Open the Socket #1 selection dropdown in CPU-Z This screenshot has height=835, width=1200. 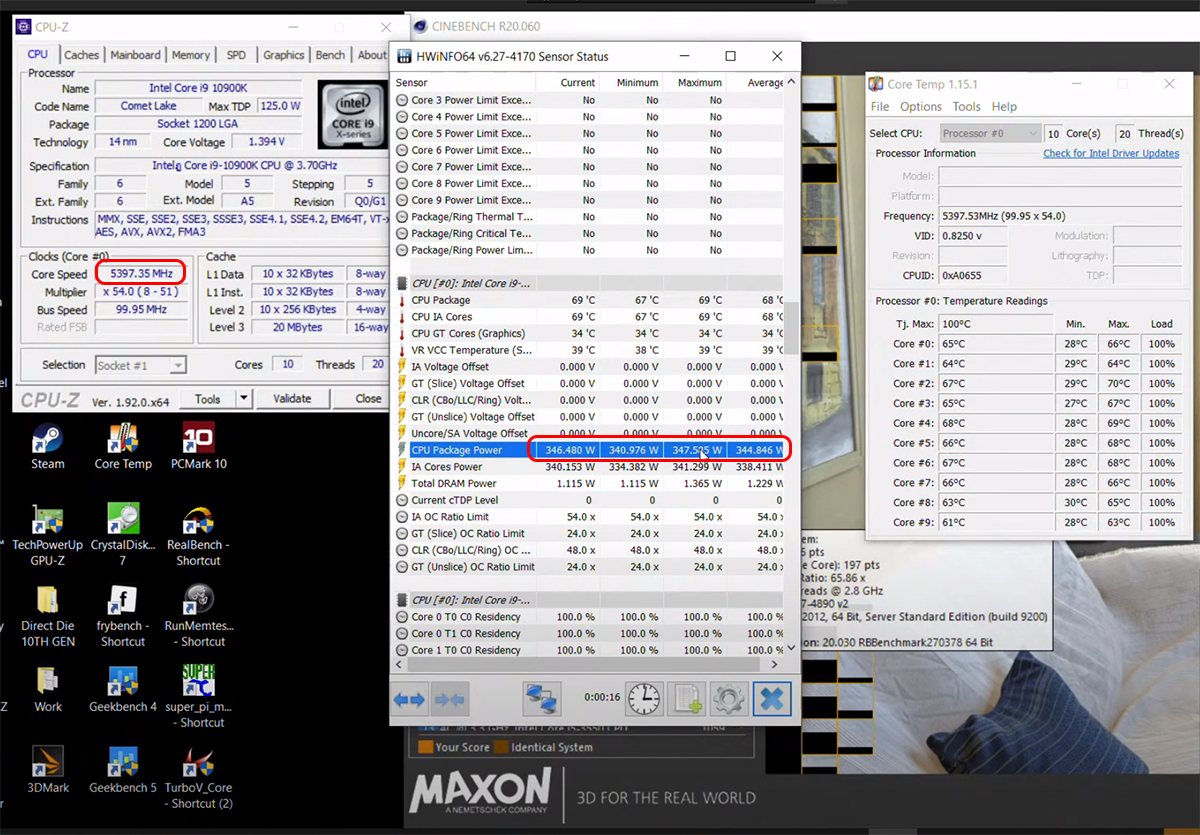point(141,366)
